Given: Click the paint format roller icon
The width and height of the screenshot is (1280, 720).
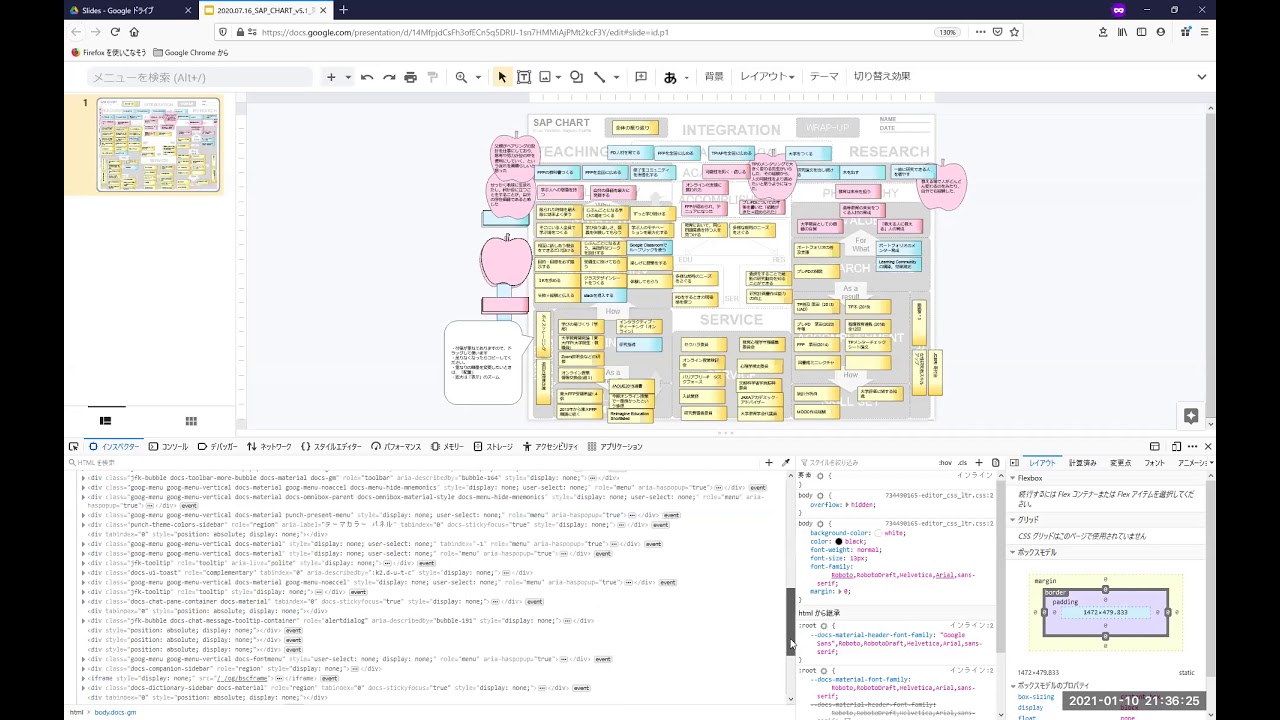Looking at the screenshot, I should point(432,77).
